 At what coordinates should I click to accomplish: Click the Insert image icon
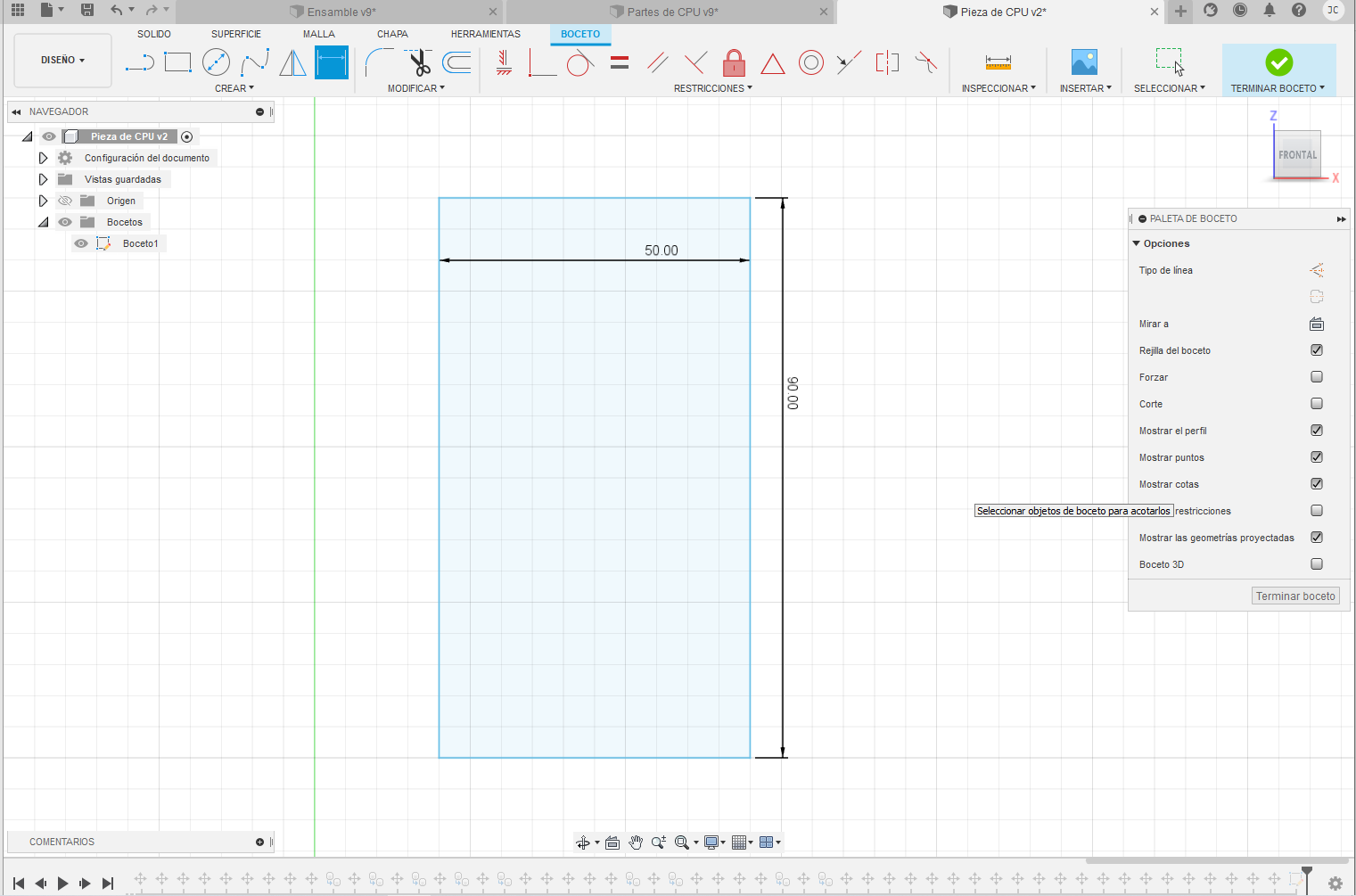1085,62
